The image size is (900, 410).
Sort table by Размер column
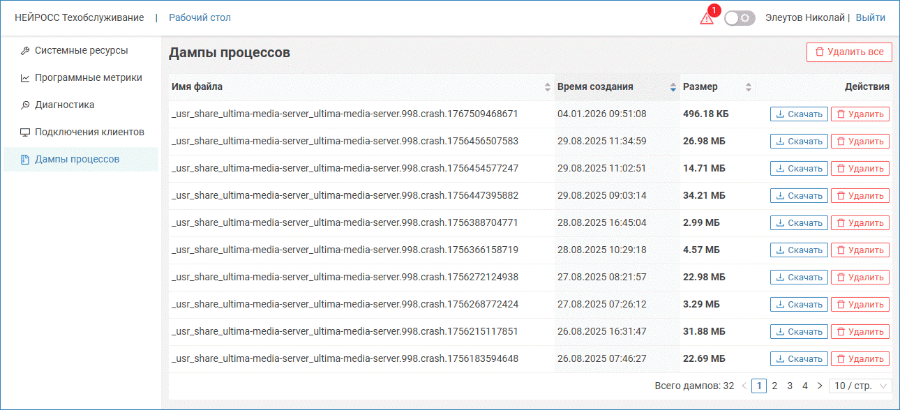tap(717, 87)
